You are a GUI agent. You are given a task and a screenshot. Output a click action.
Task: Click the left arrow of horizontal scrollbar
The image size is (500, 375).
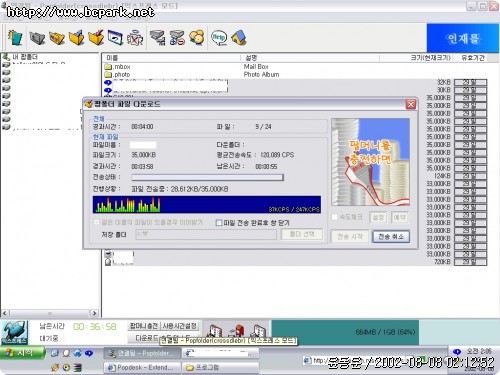coord(5,313)
